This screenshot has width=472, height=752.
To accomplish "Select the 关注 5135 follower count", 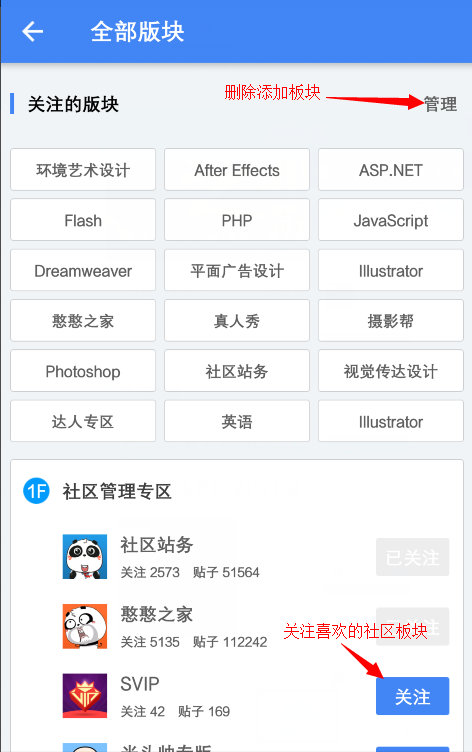I will [x=150, y=642].
